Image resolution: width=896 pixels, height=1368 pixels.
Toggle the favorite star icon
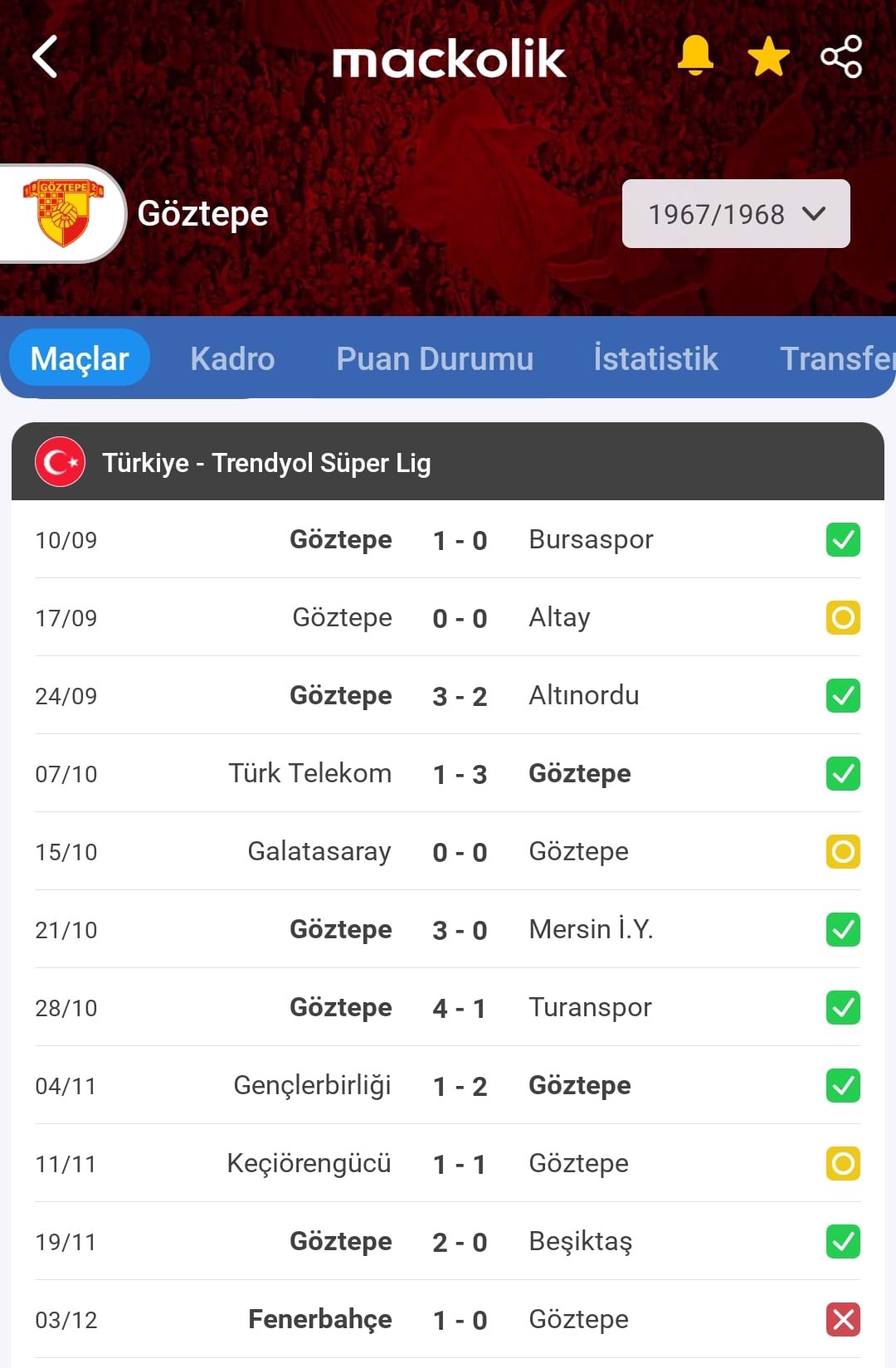click(768, 56)
